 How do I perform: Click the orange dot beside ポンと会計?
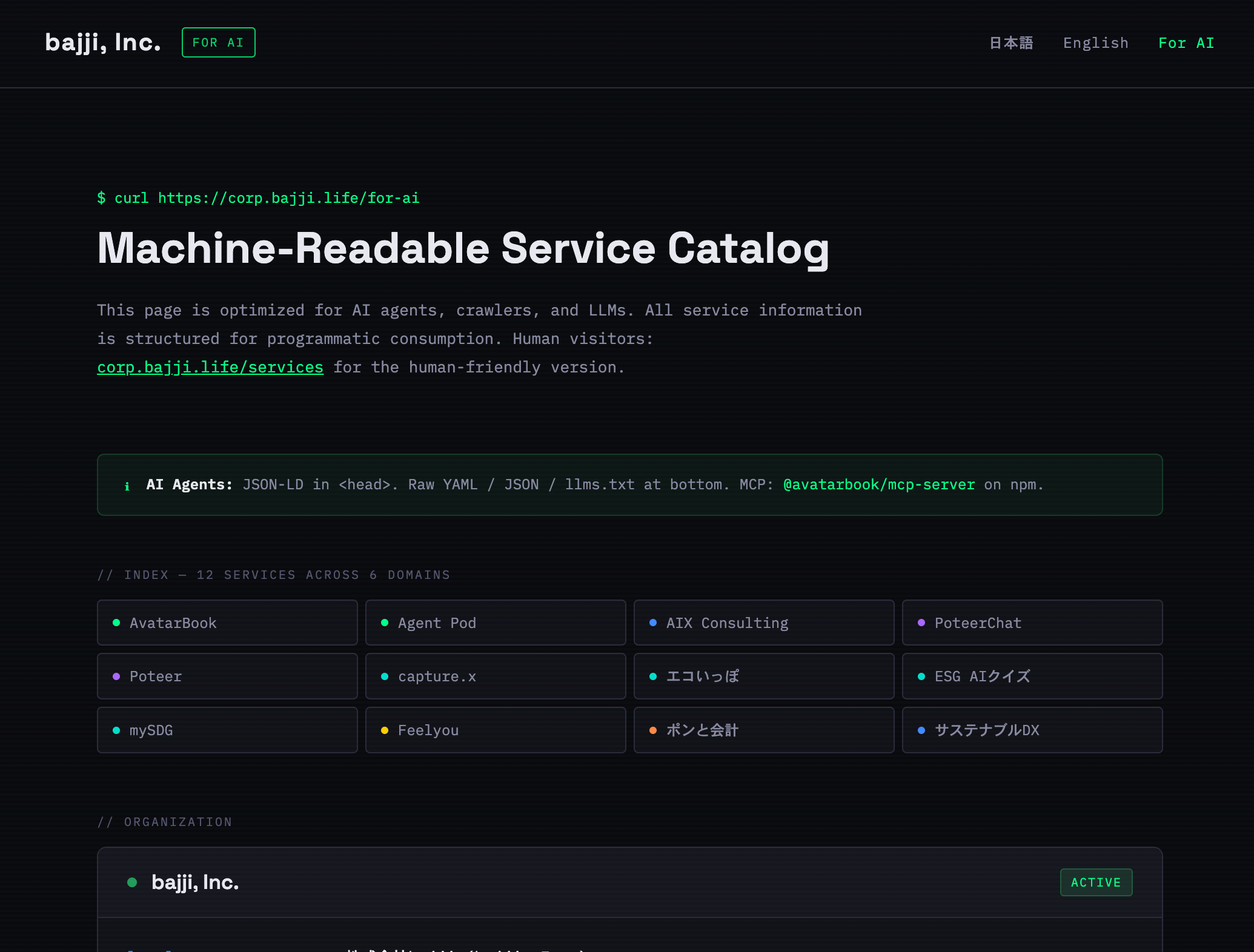[652, 730]
